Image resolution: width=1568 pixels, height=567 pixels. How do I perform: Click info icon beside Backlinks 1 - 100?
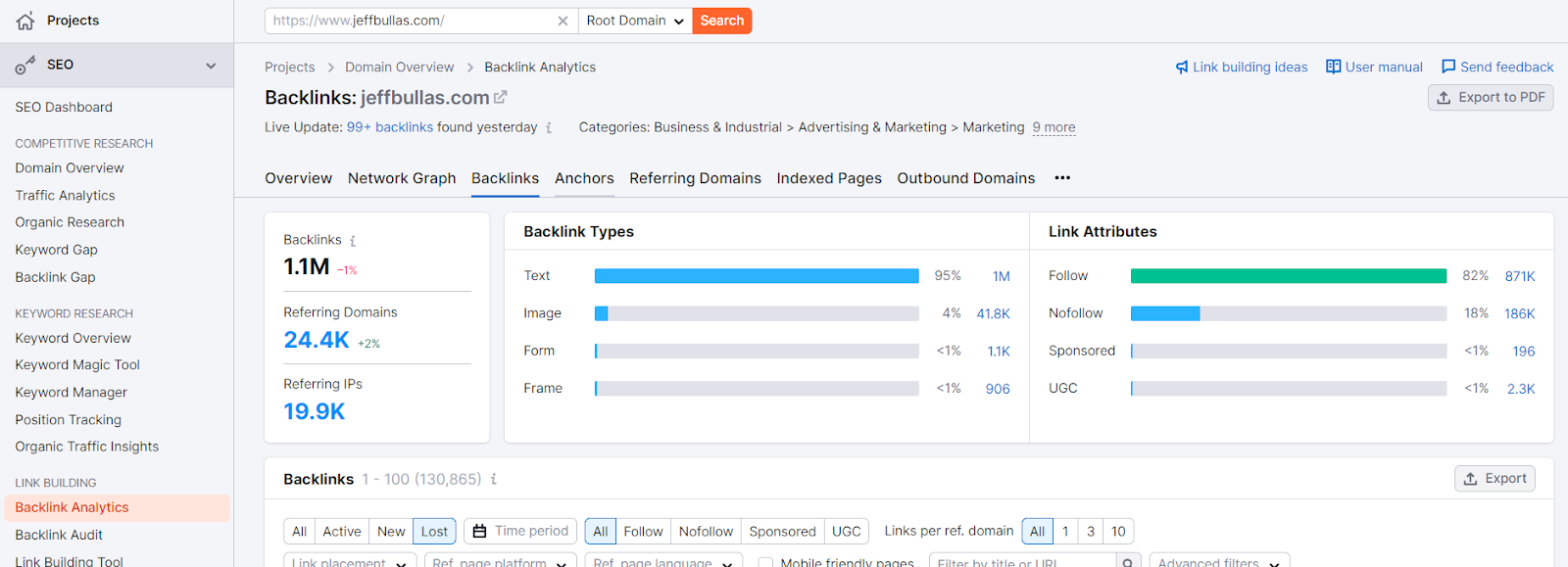pyautogui.click(x=494, y=479)
